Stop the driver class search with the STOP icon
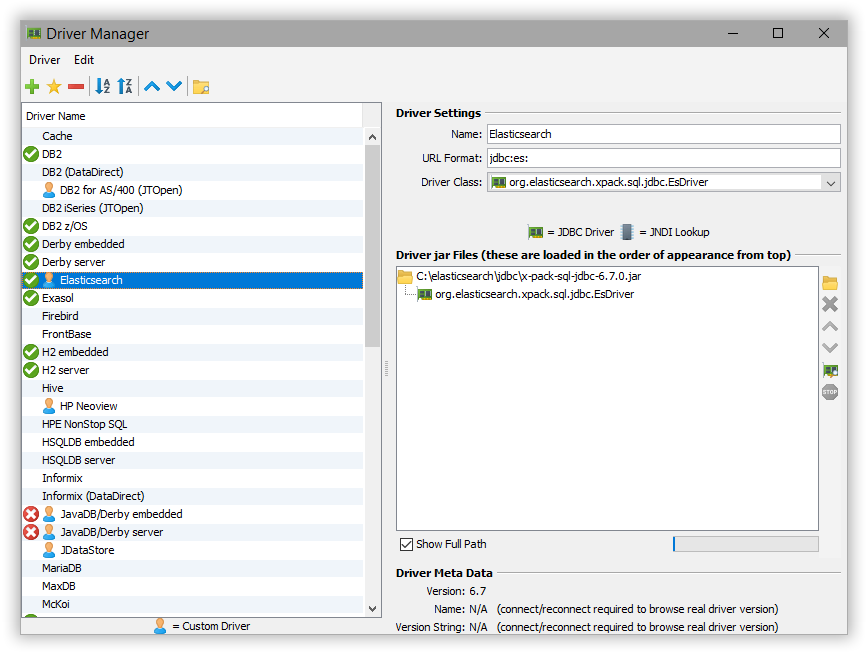 click(x=830, y=391)
